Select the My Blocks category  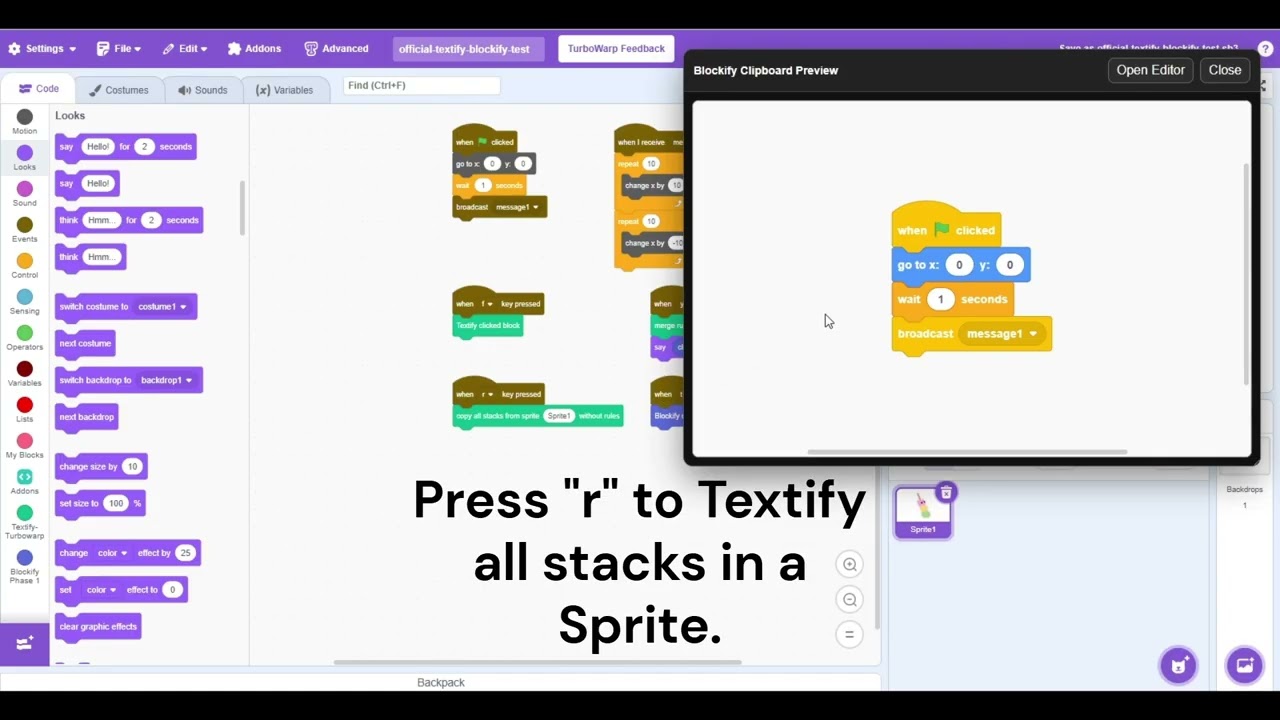25,446
